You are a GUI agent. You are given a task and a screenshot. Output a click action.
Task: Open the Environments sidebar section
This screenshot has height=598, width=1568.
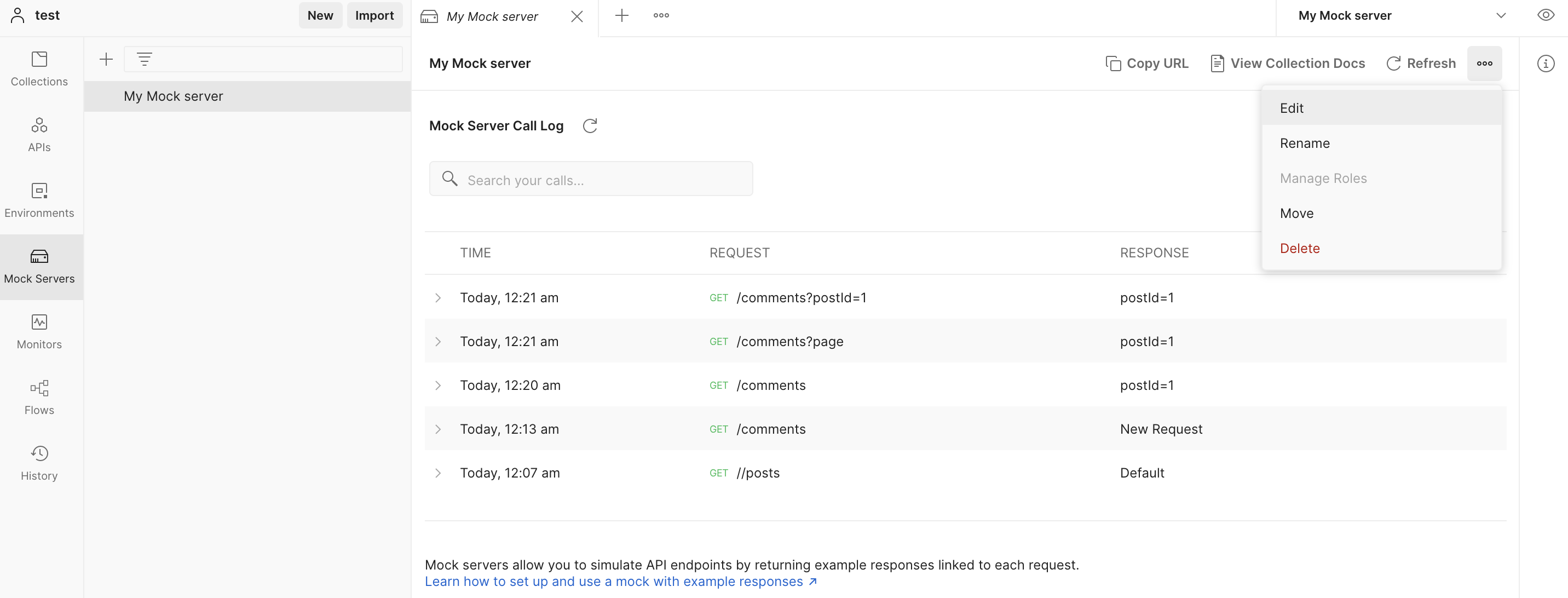tap(39, 200)
